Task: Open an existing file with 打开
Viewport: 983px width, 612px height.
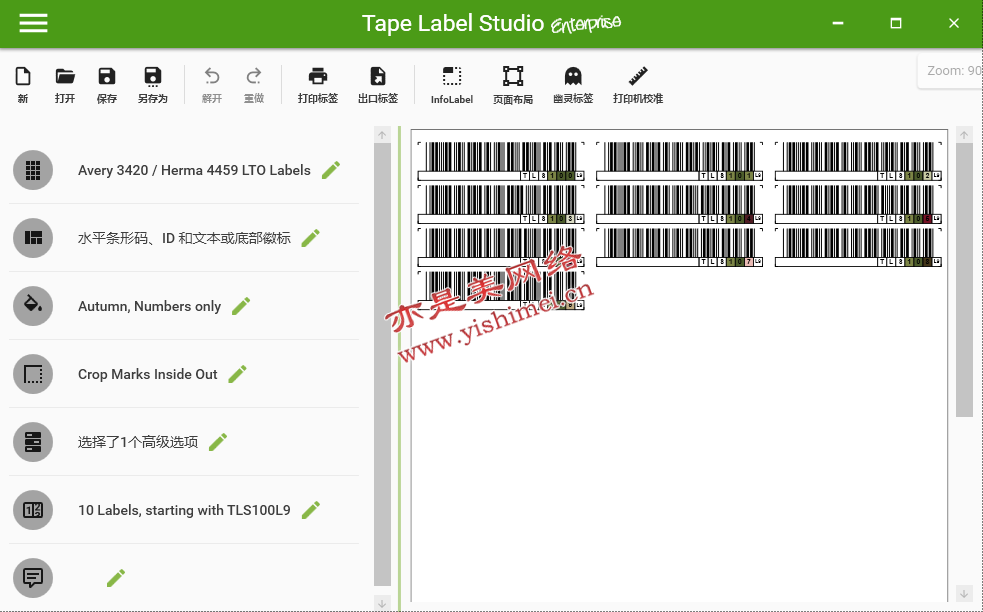Action: click(x=65, y=85)
